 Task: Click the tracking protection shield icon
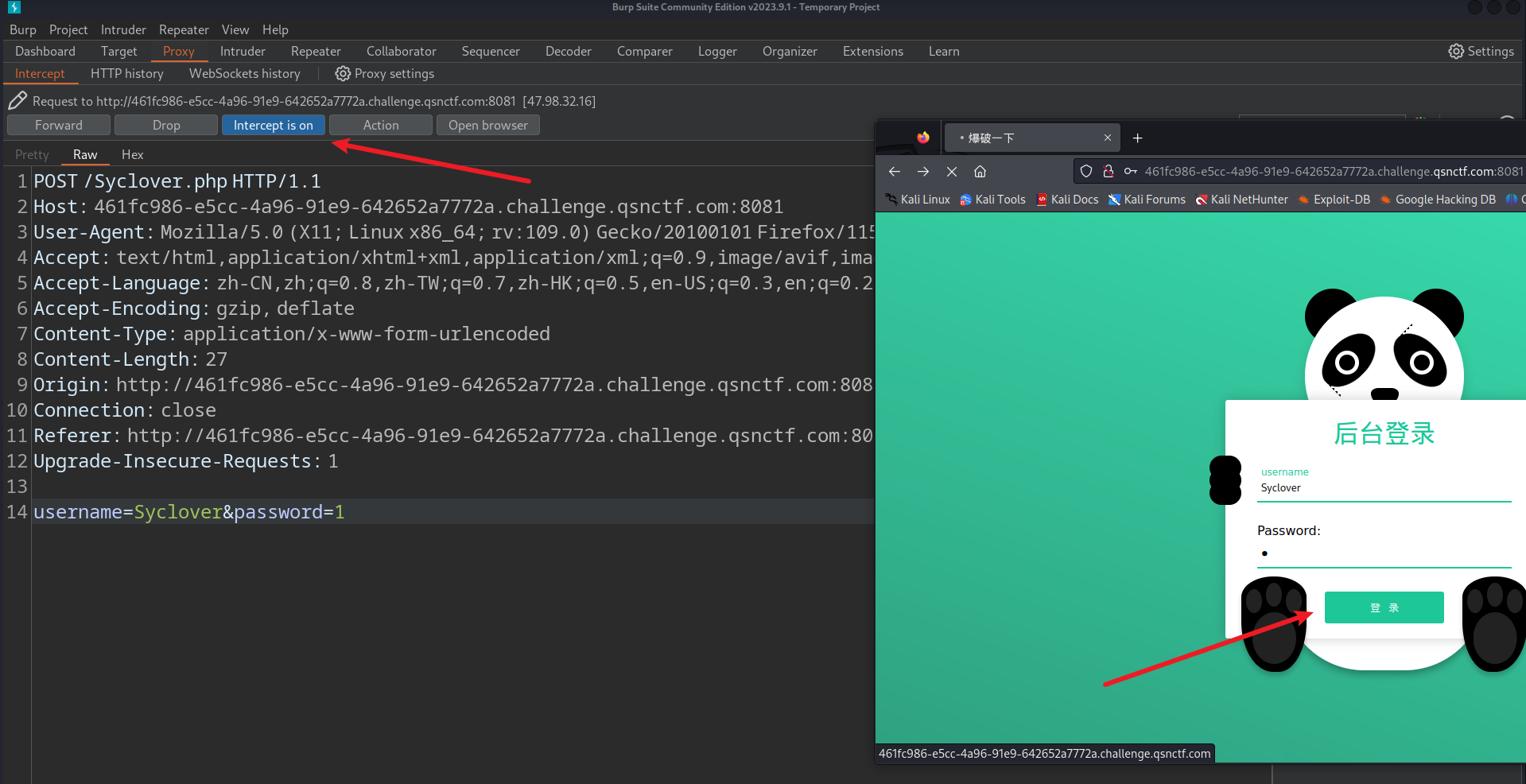click(x=1086, y=171)
